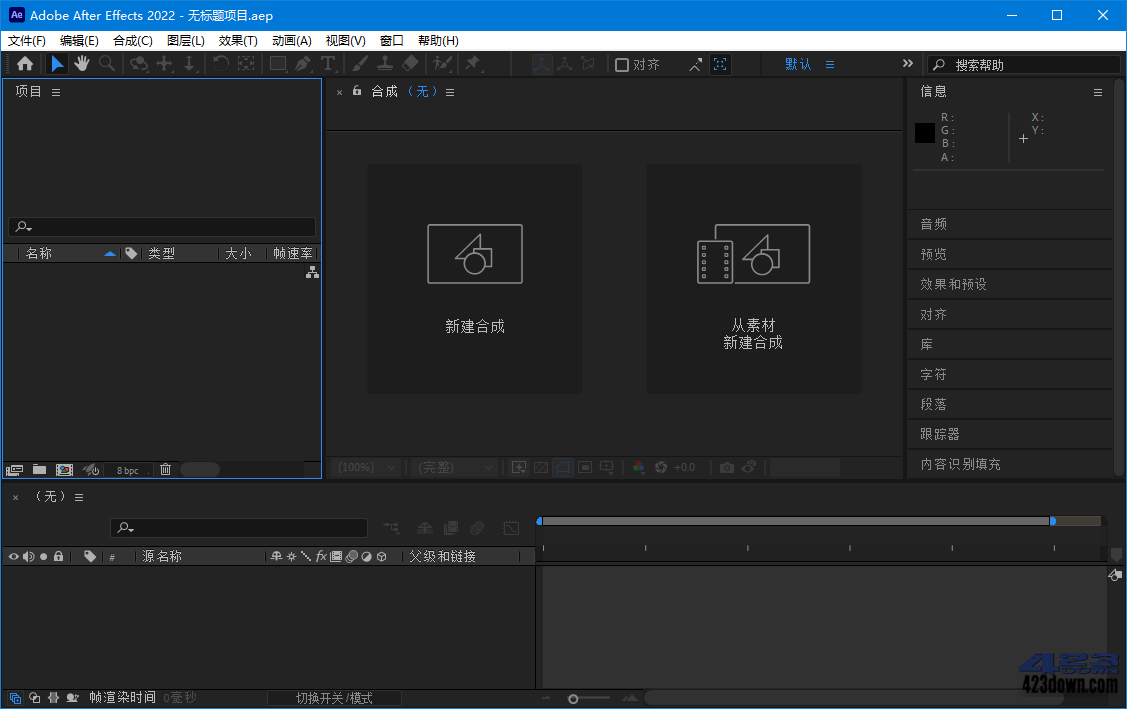Open the 默认 workspace menu
This screenshot has height=709, width=1127.
[798, 63]
